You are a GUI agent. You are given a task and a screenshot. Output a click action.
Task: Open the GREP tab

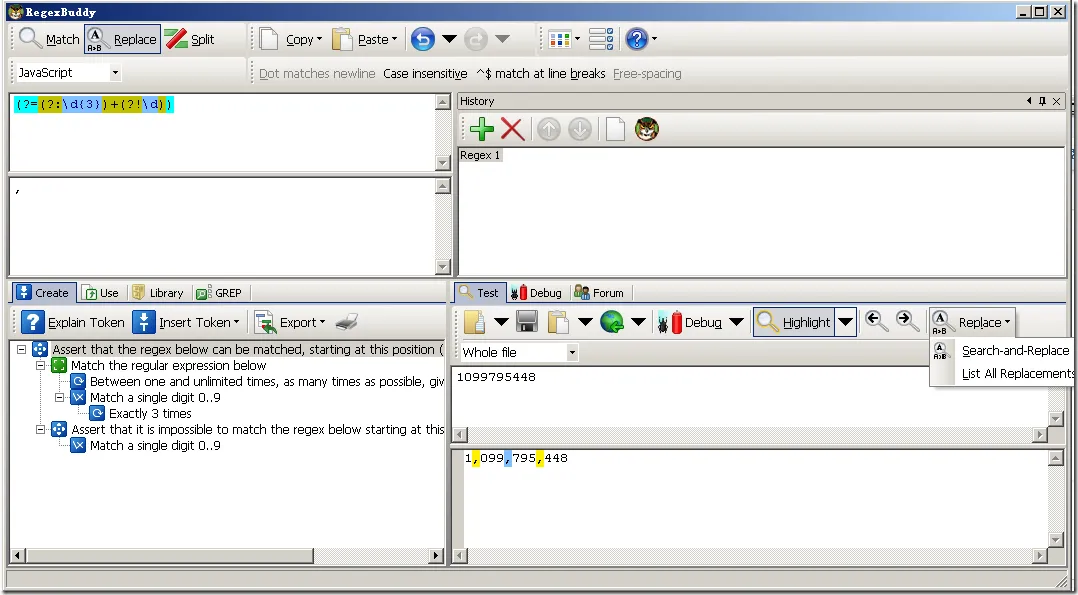tap(219, 293)
